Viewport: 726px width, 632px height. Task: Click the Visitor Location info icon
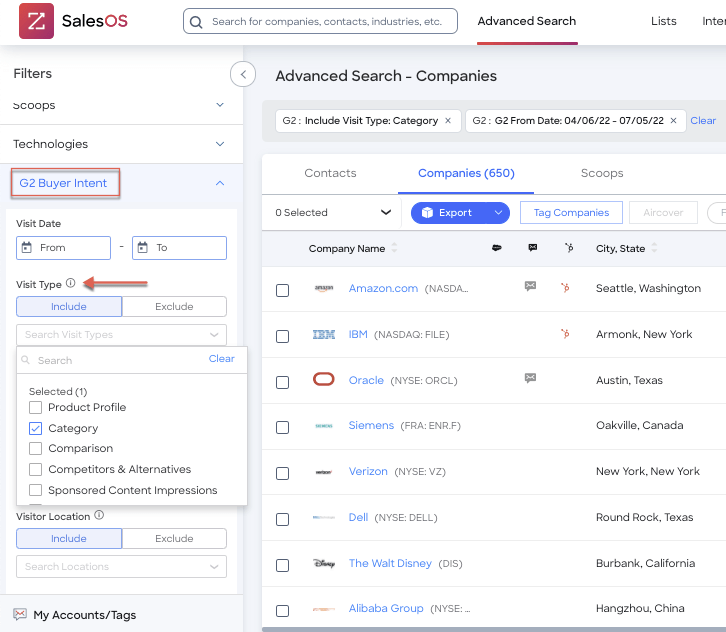pos(99,515)
